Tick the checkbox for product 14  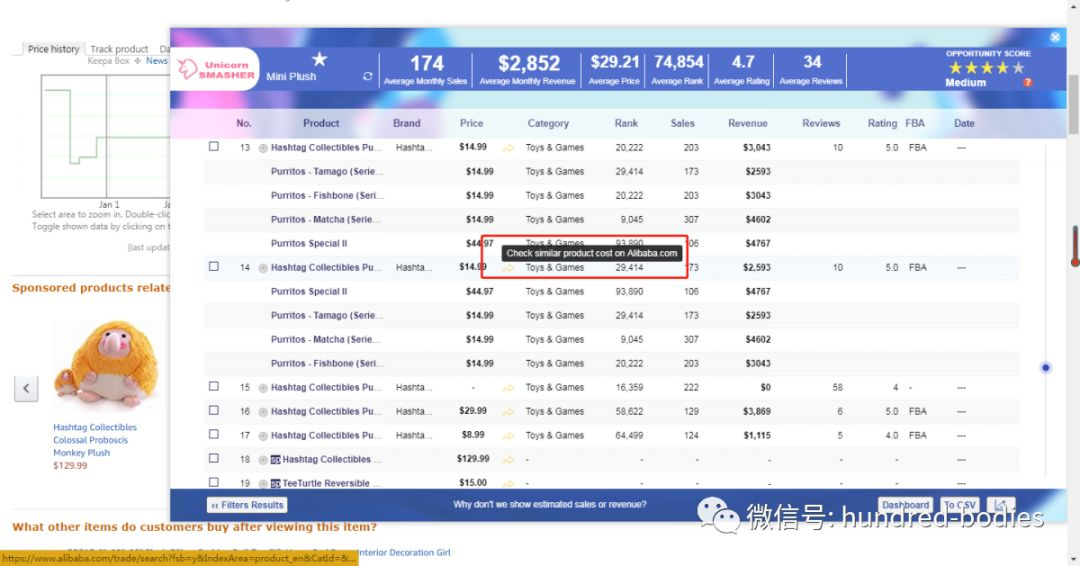point(214,266)
